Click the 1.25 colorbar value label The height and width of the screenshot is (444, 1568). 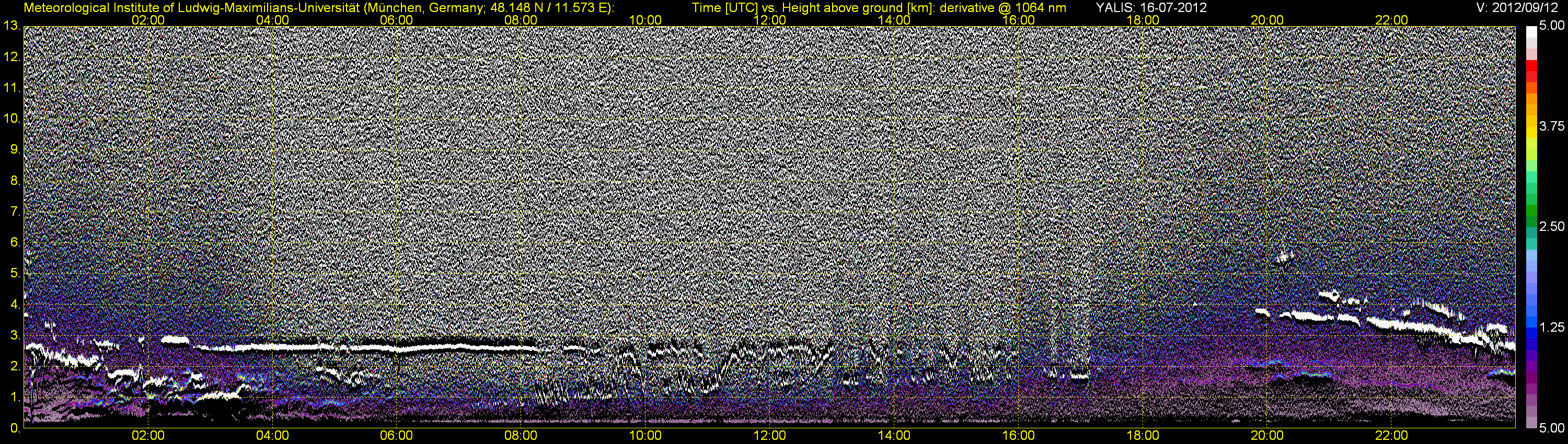(x=1552, y=327)
